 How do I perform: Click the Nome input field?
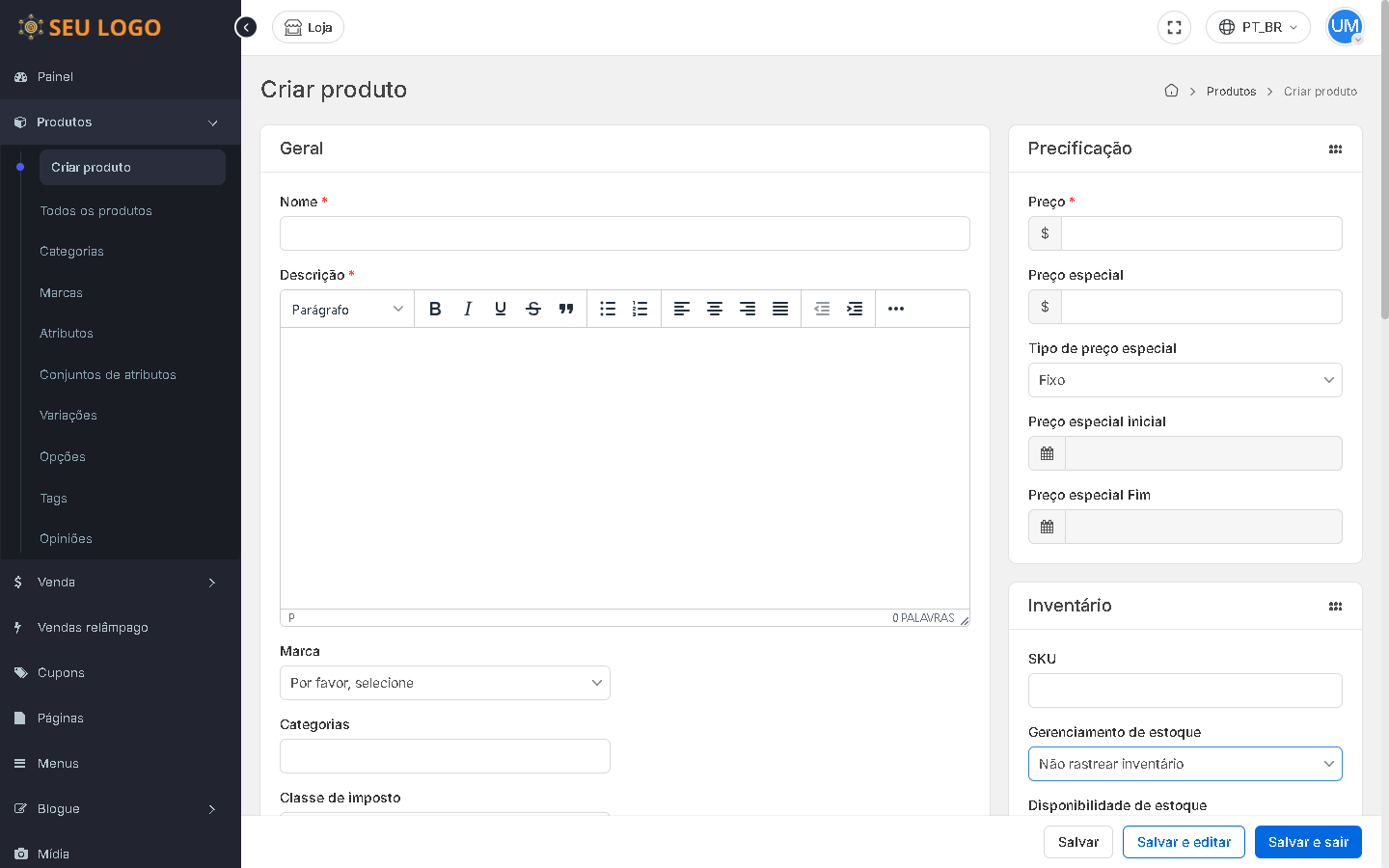tap(624, 233)
